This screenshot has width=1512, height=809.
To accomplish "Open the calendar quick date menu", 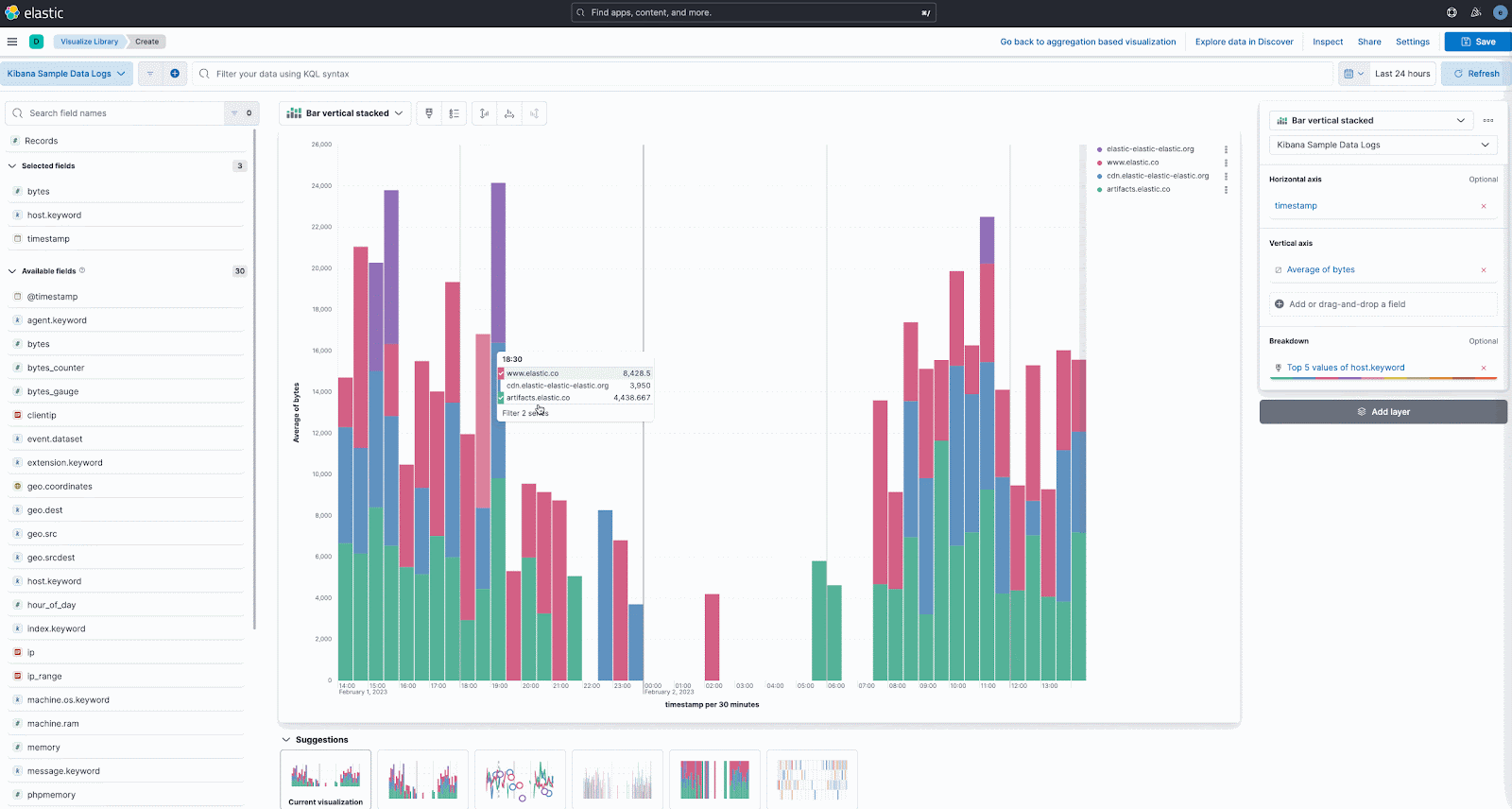I will (1353, 74).
